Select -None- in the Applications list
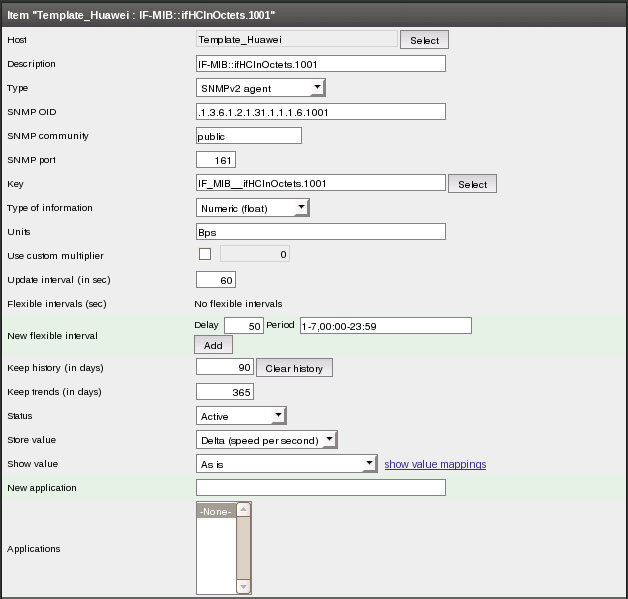Viewport: 628px width, 599px height. (x=215, y=512)
